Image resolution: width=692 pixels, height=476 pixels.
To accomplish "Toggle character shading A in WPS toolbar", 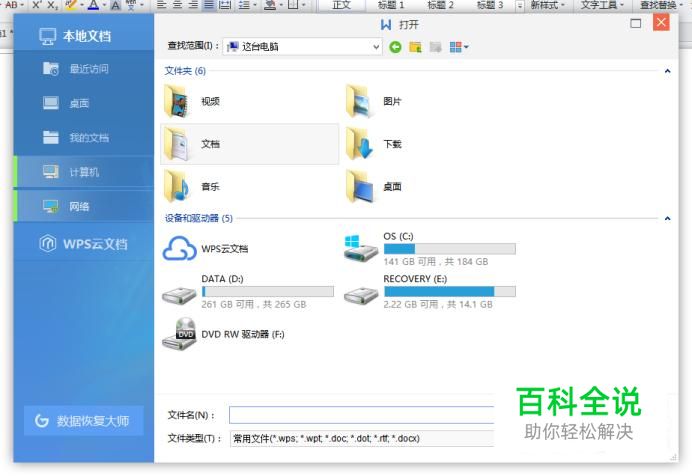I will (x=115, y=5).
